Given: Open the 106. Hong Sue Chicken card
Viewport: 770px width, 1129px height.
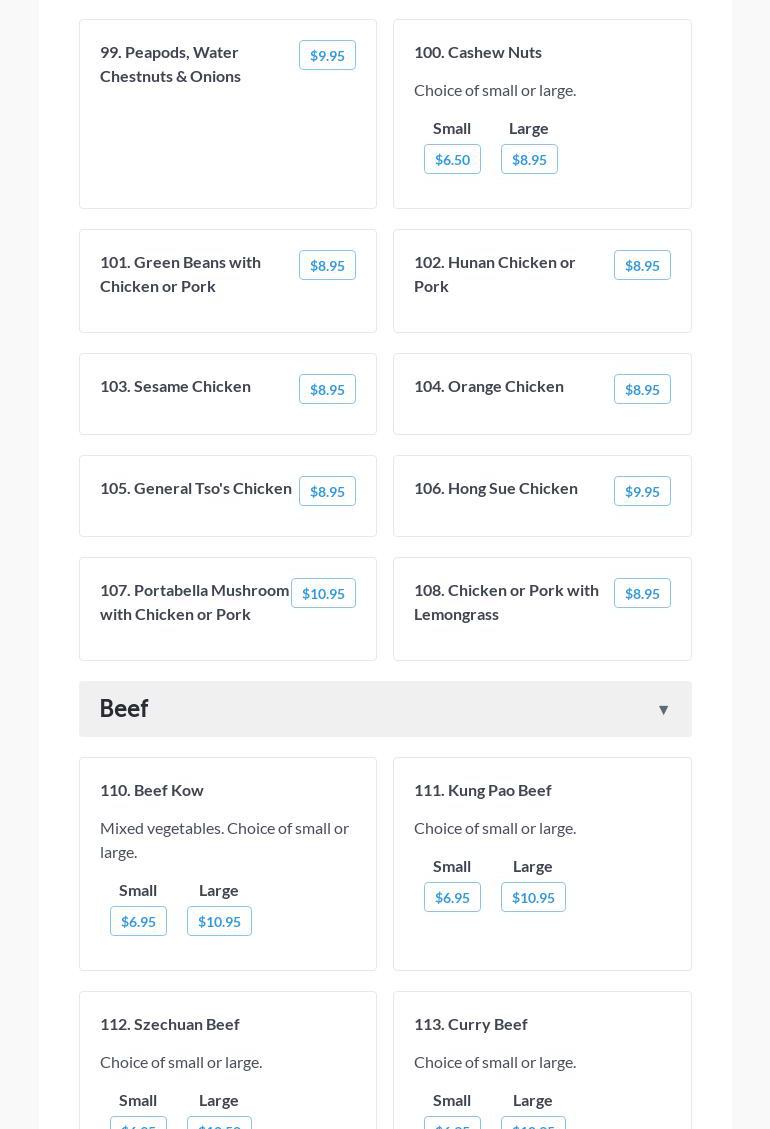Looking at the screenshot, I should coord(496,488).
